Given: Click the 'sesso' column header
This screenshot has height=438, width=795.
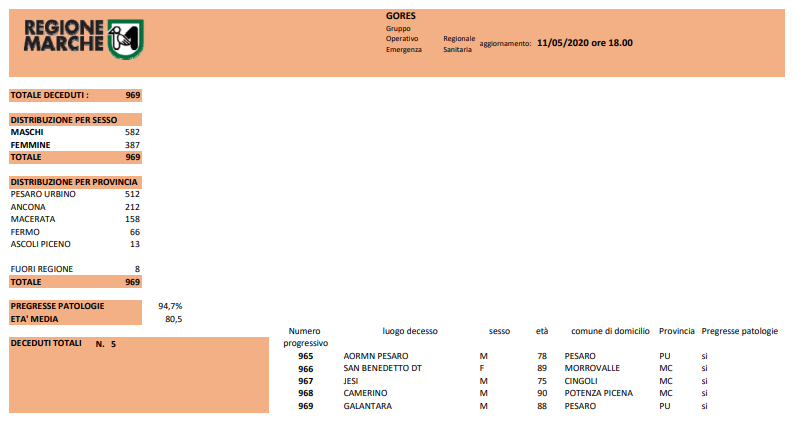Looking at the screenshot, I should coord(499,331).
